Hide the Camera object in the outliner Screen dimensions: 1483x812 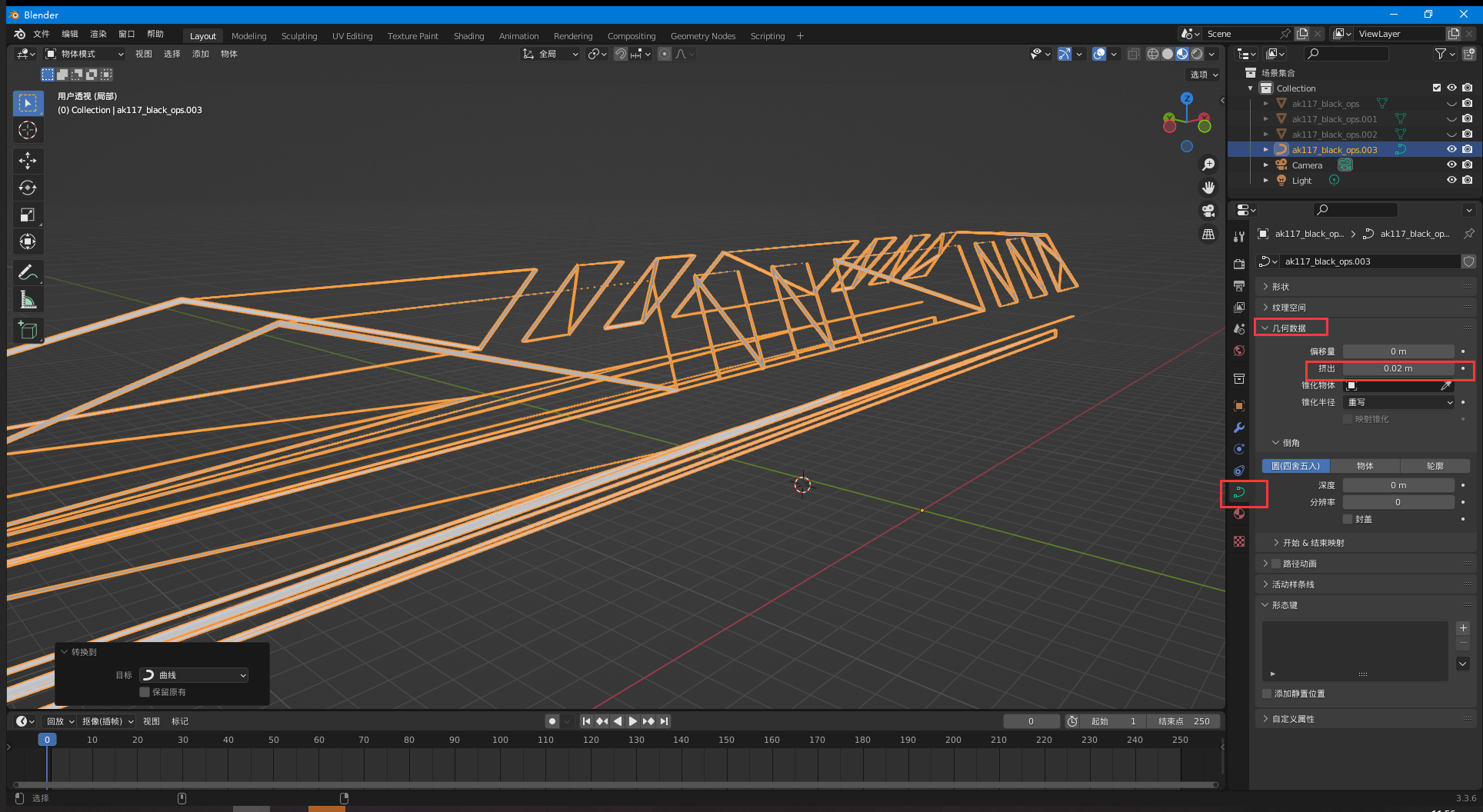[1451, 165]
